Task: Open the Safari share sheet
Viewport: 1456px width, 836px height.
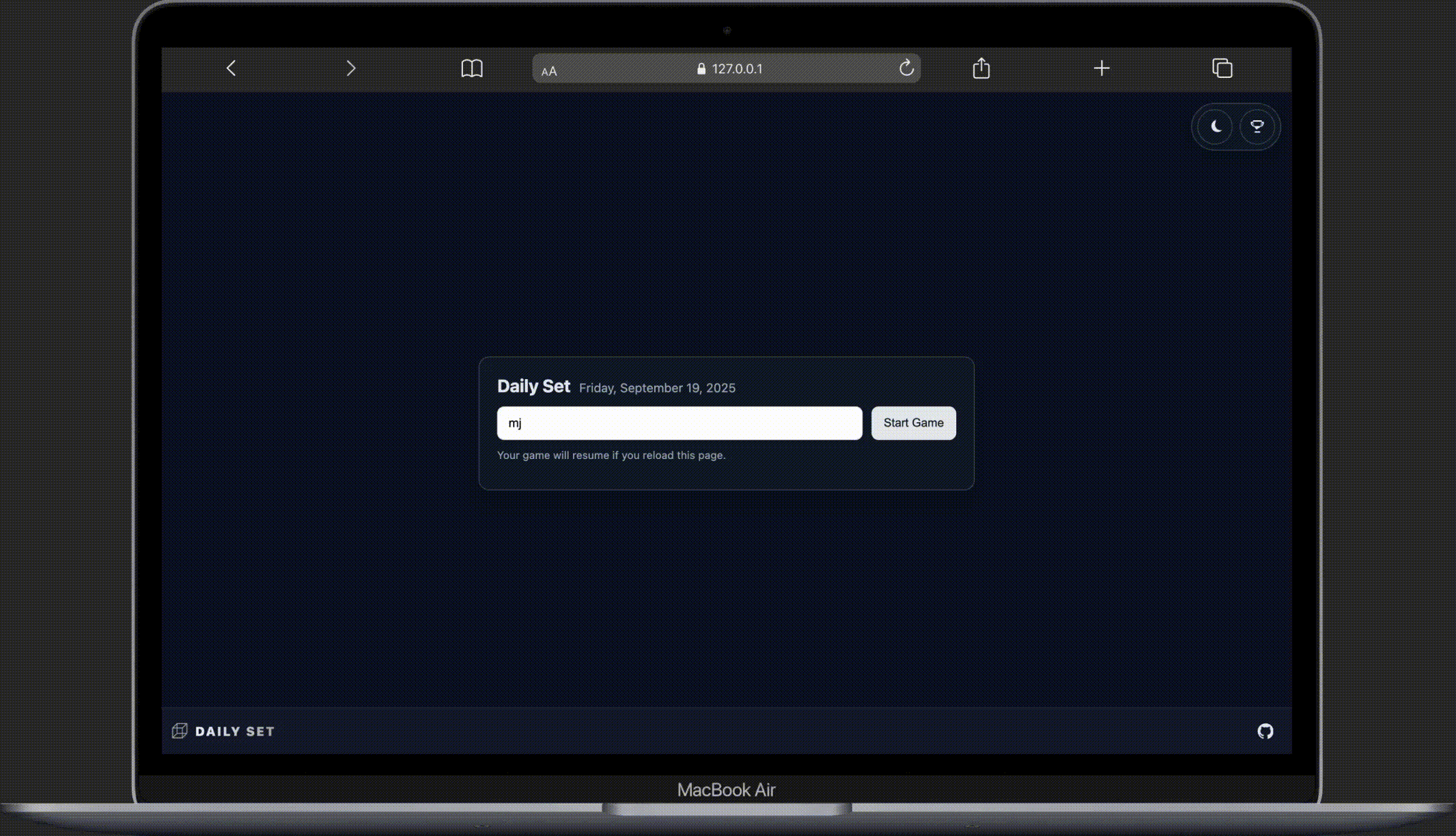Action: pos(981,68)
